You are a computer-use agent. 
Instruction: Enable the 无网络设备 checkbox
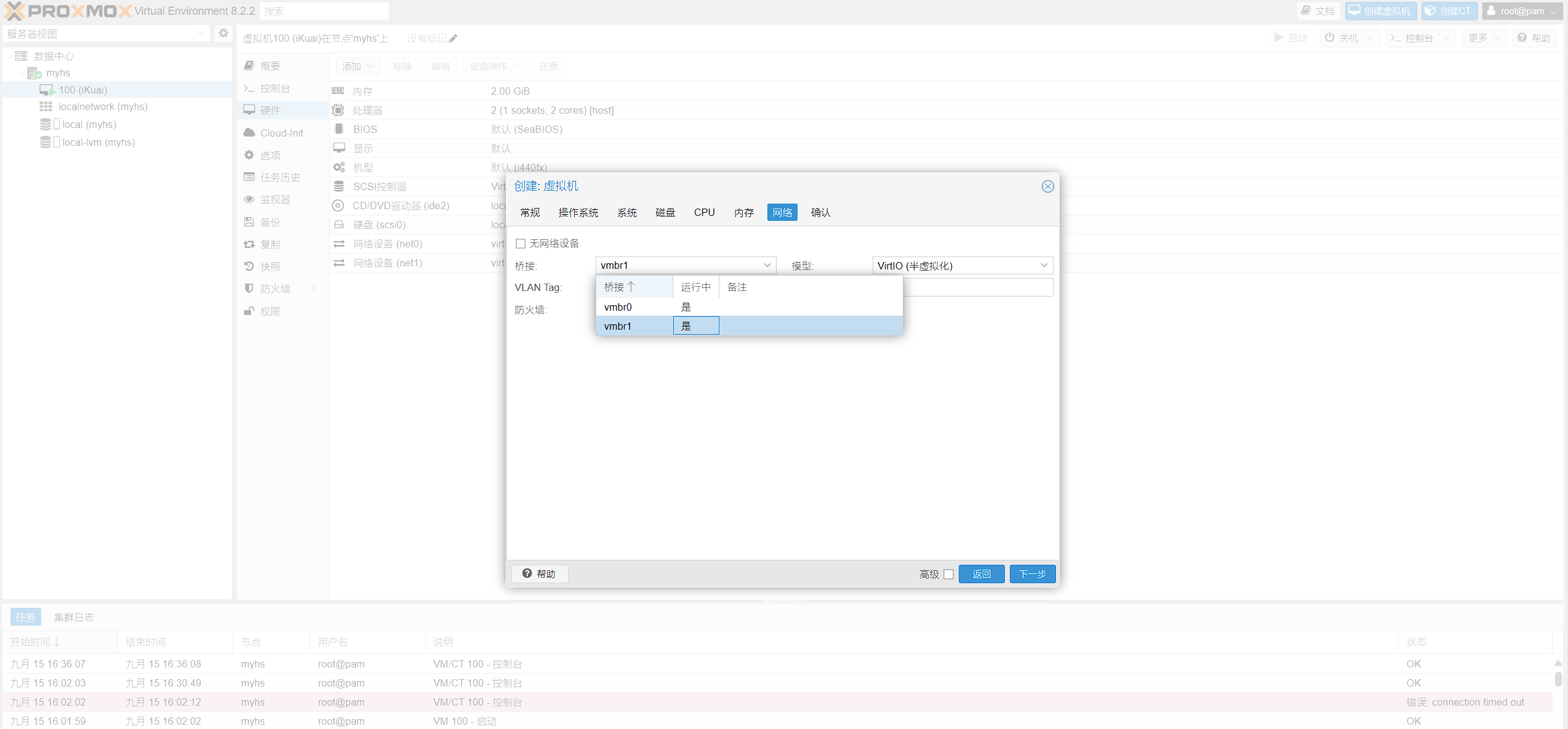(521, 243)
